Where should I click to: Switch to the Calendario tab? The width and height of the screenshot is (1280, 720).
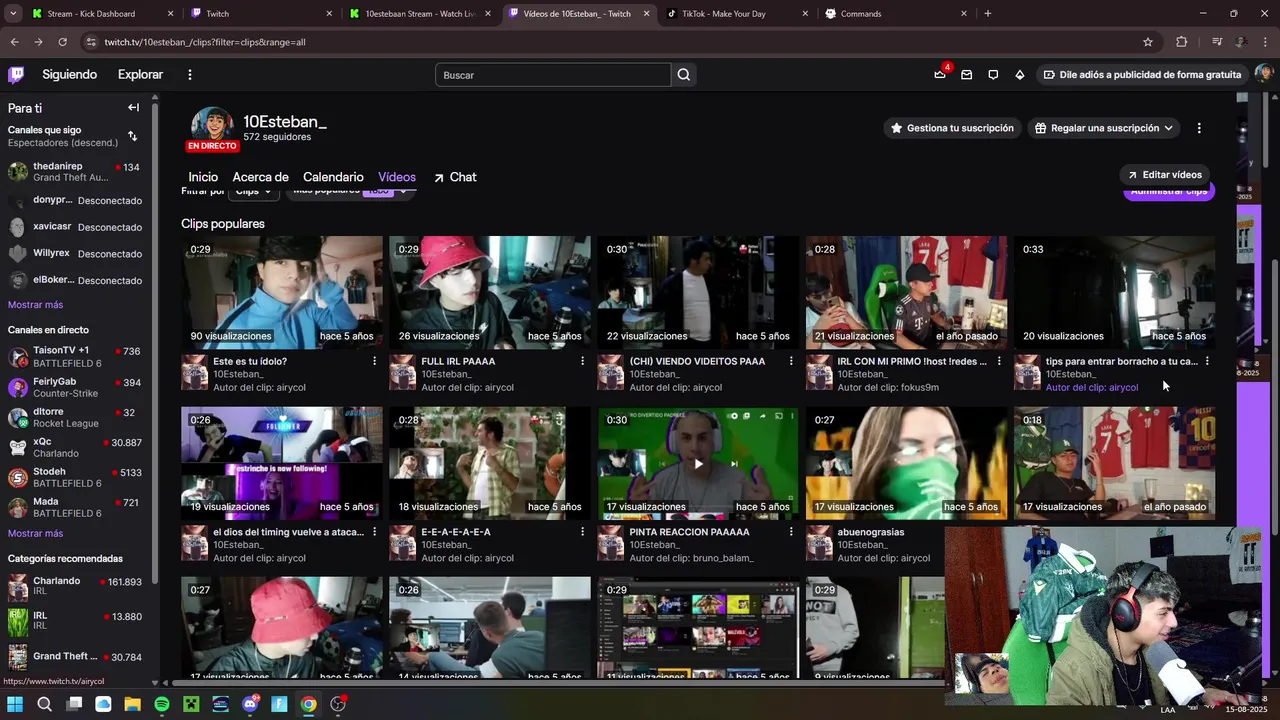[x=333, y=177]
